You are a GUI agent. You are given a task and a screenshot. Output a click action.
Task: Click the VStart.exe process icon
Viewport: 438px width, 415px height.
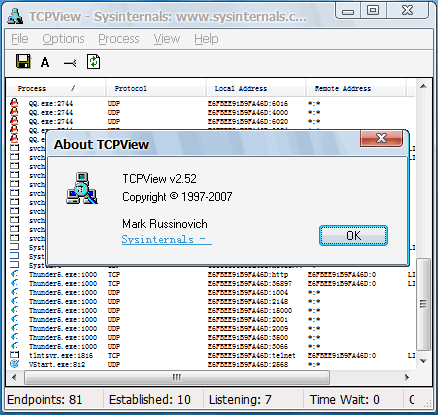(x=15, y=364)
